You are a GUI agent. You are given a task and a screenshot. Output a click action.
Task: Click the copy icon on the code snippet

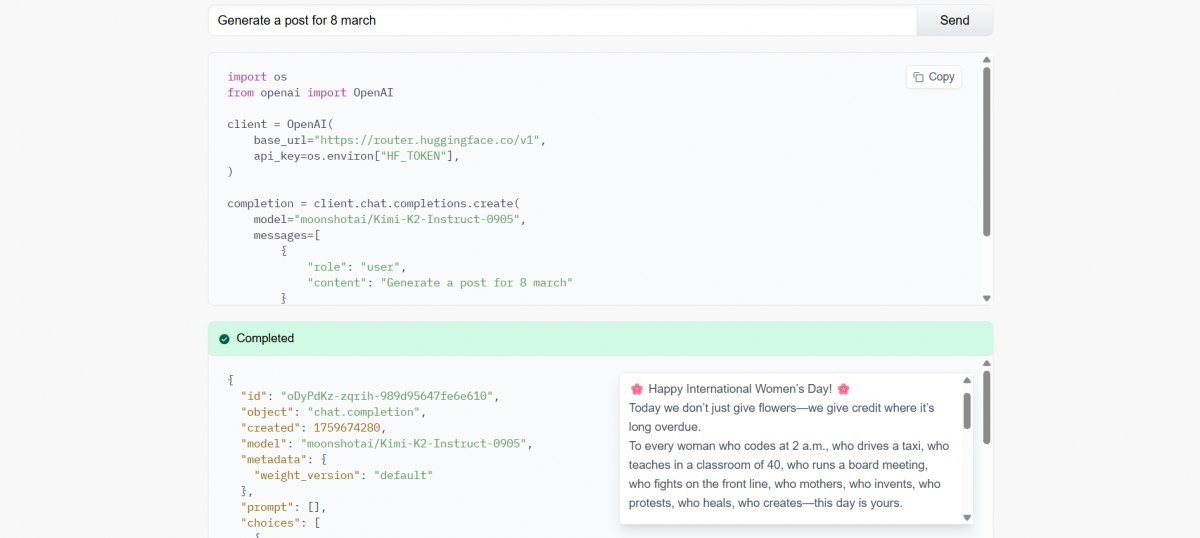[x=918, y=77]
